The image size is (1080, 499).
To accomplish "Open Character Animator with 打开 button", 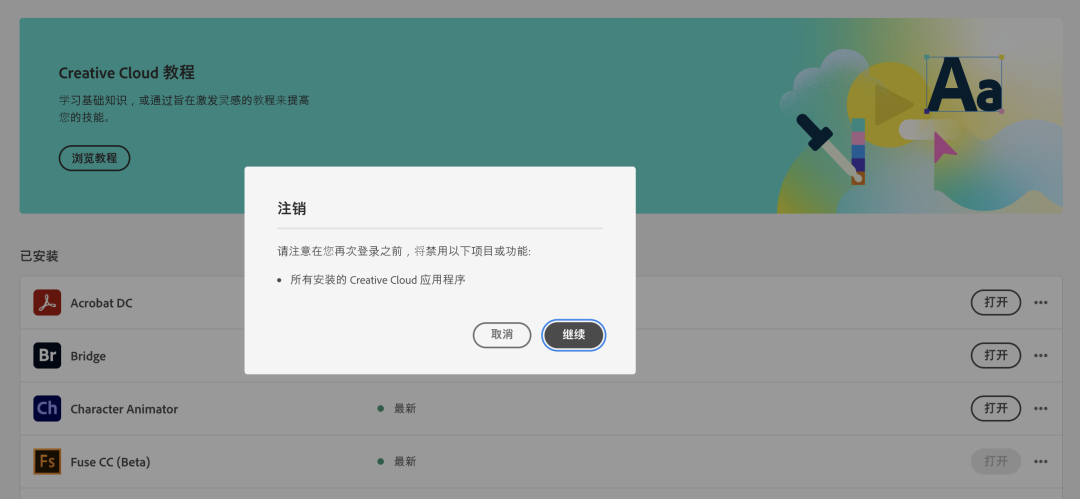I will coord(996,409).
